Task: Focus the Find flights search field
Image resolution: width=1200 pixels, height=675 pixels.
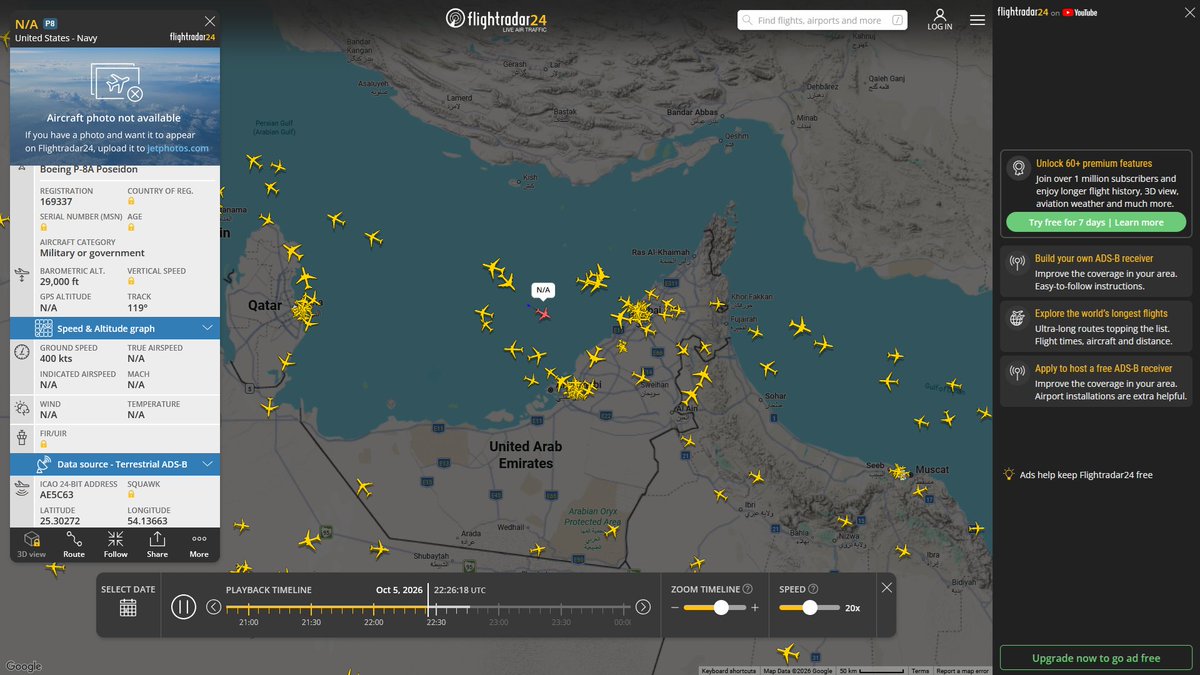Action: coord(822,20)
